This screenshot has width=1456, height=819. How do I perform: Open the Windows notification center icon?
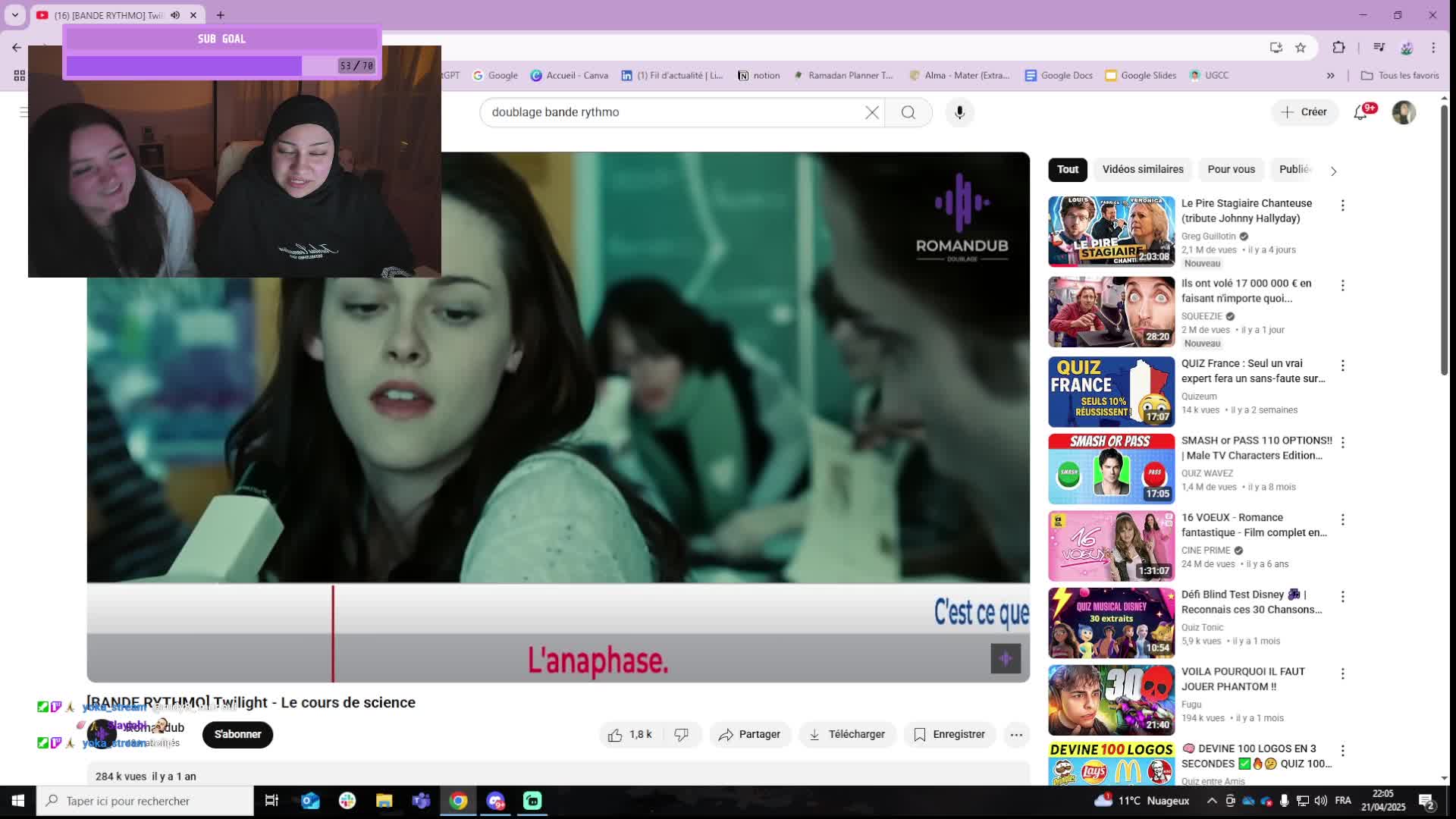coord(1426,801)
